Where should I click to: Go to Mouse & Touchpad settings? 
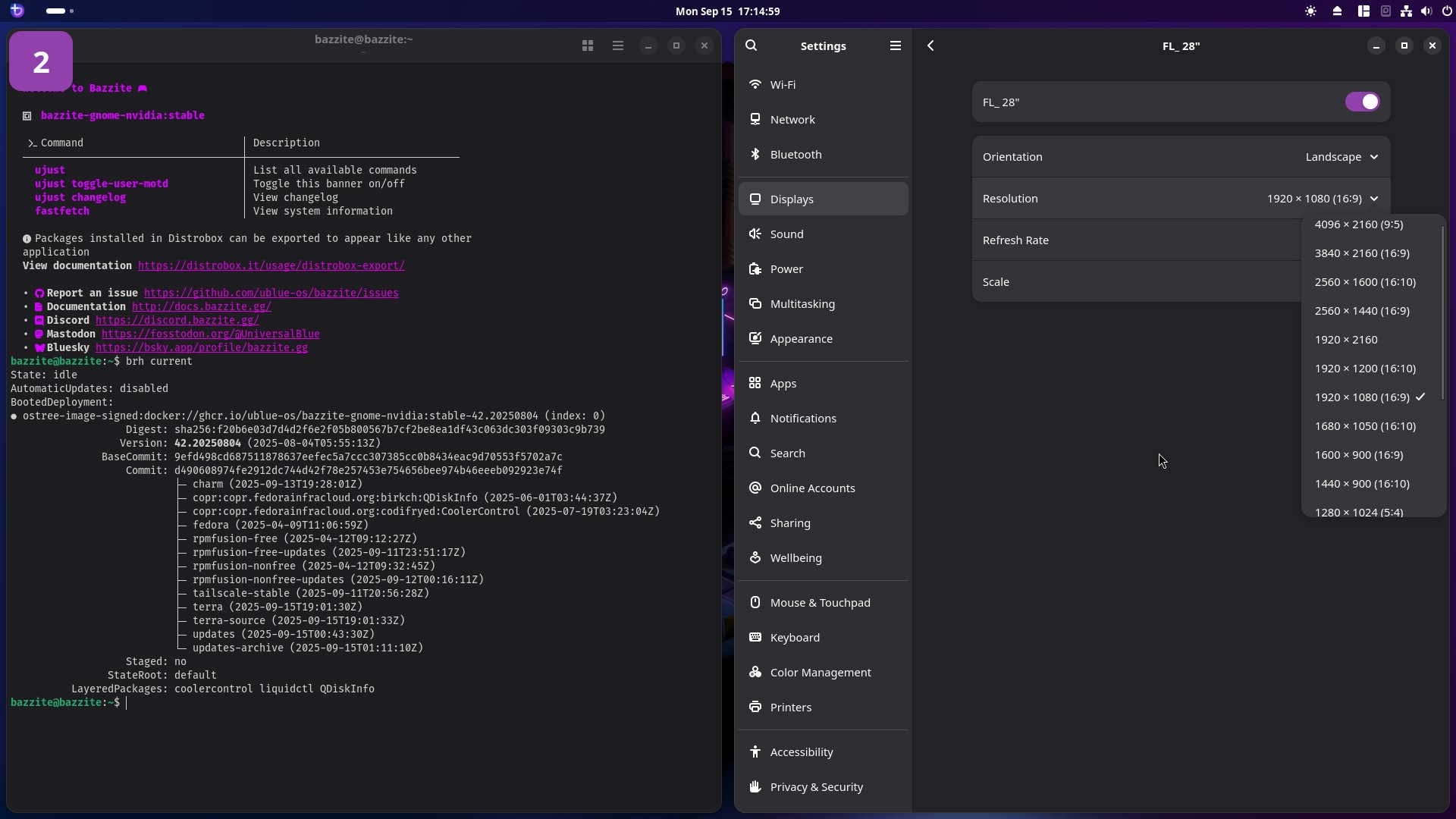[820, 603]
